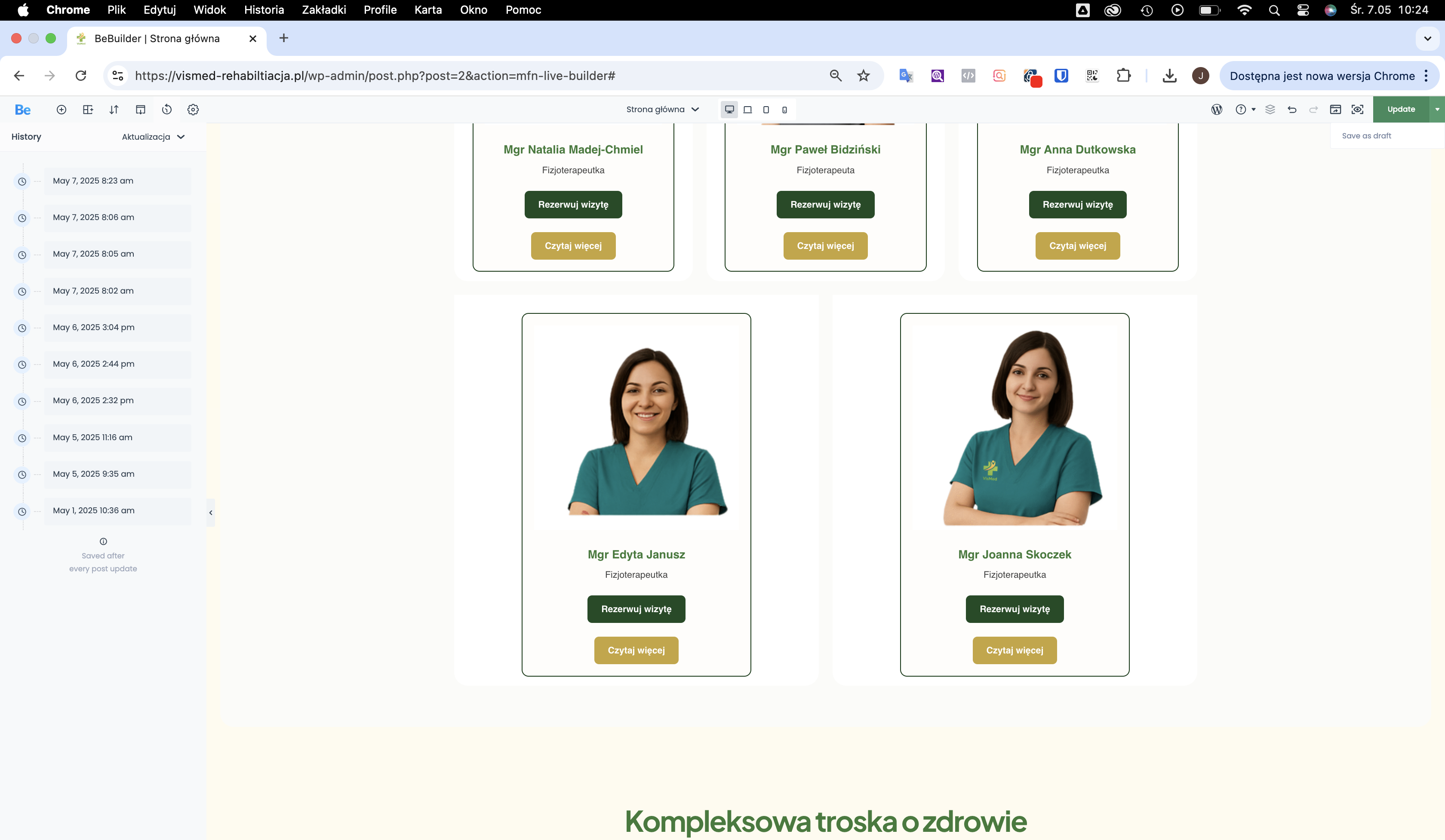Click the Be logo in BeBuilder toolbar
Screen dimensions: 1445x840
pos(23,110)
